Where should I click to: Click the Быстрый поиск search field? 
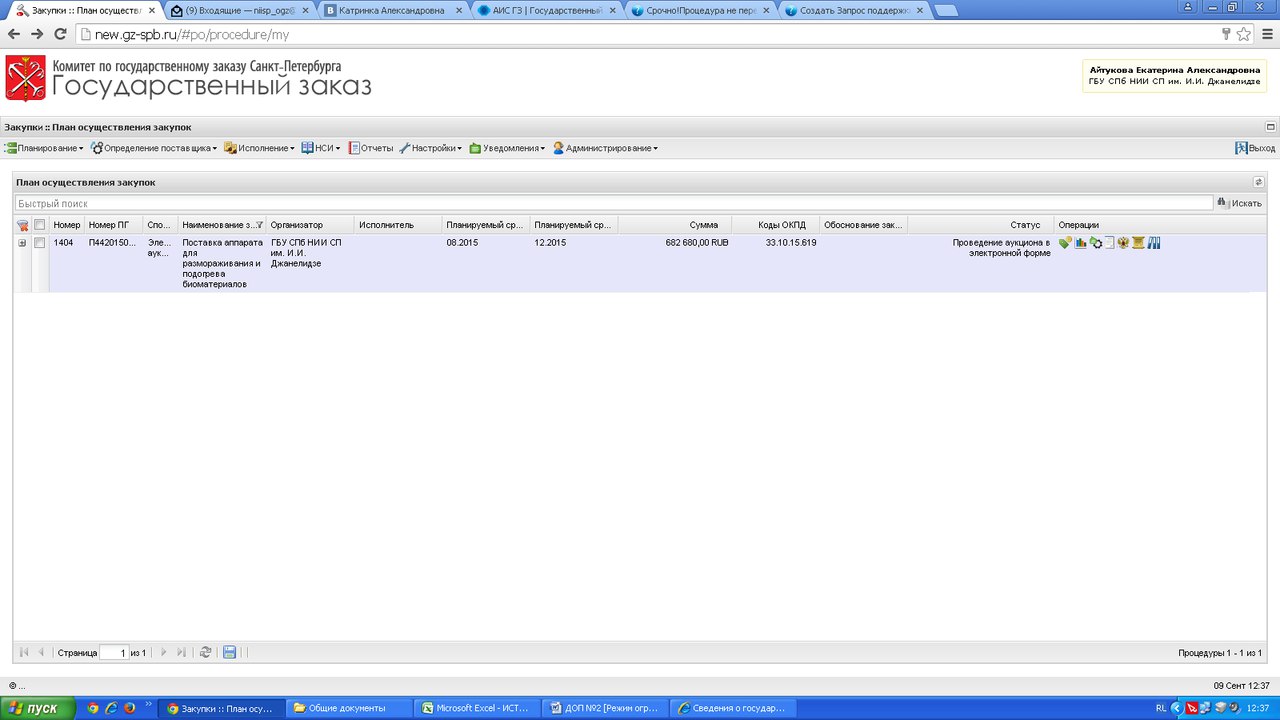coord(613,203)
